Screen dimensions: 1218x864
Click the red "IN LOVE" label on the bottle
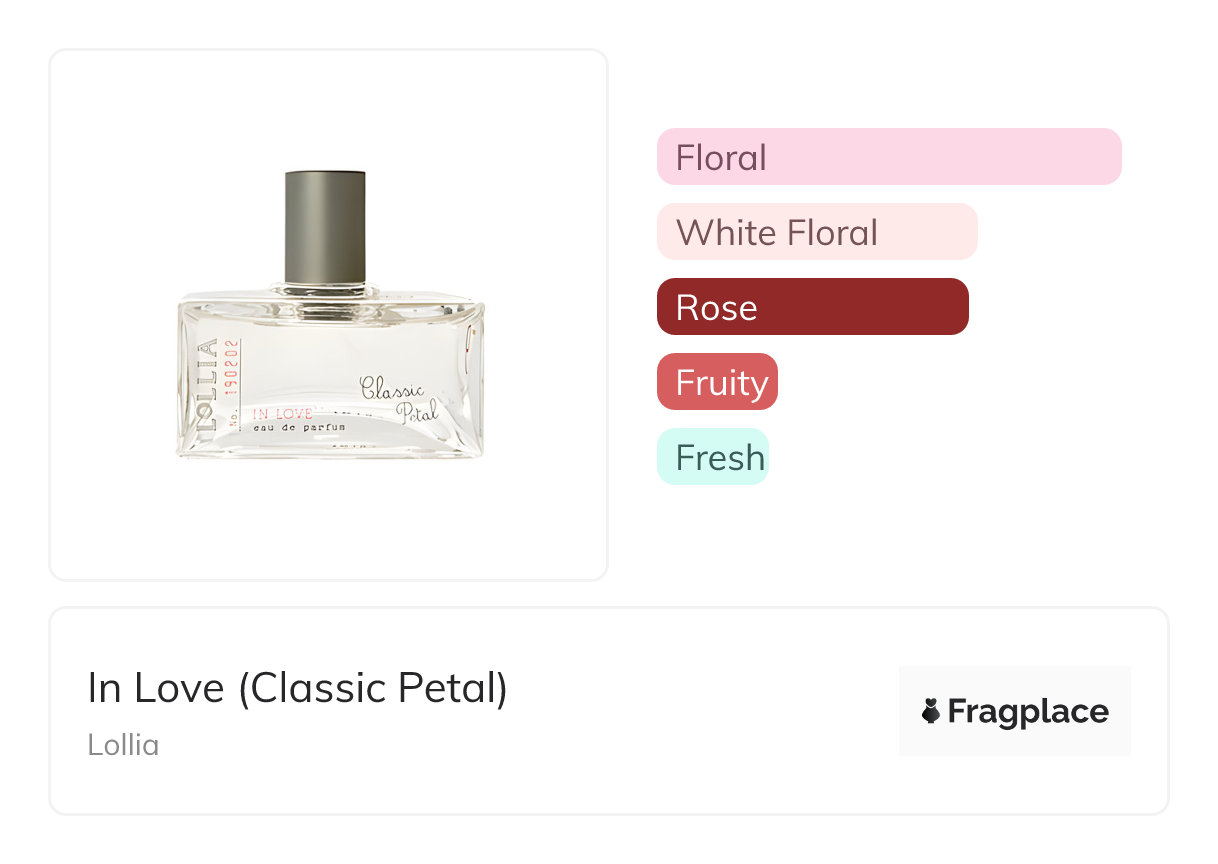[x=282, y=413]
